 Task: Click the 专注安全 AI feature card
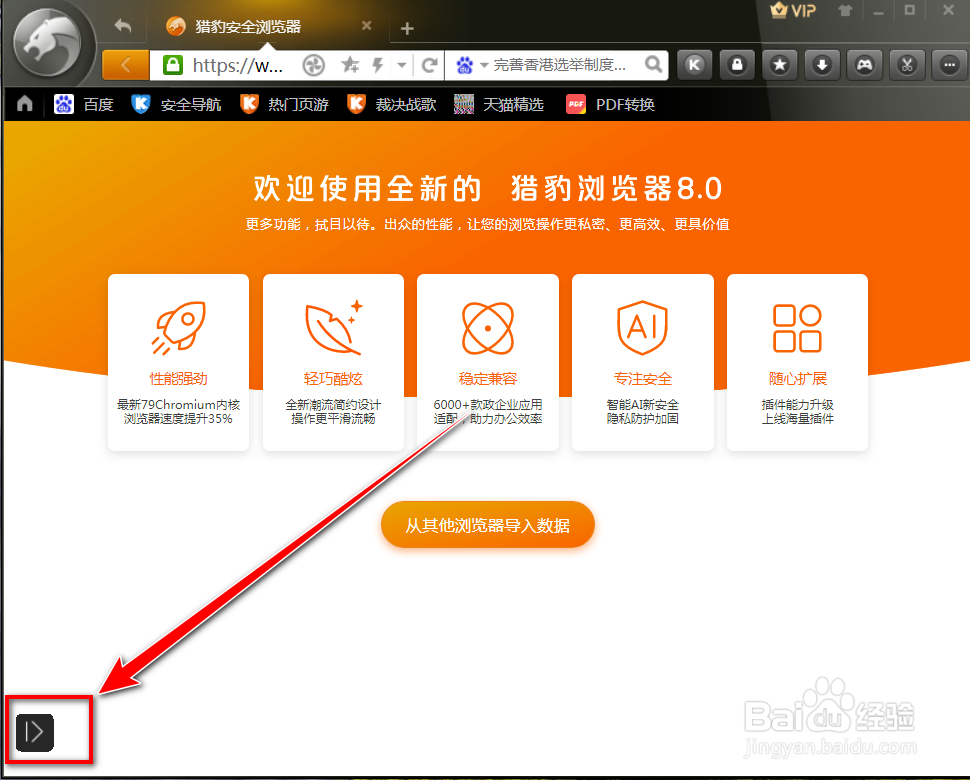point(642,362)
